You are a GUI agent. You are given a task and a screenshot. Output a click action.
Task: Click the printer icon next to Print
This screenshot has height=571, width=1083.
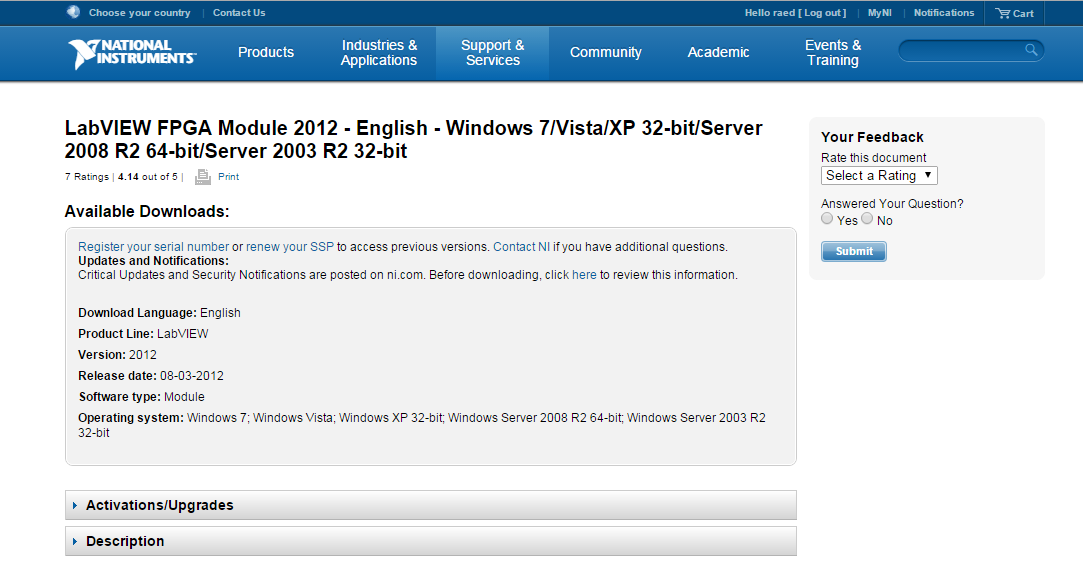202,177
